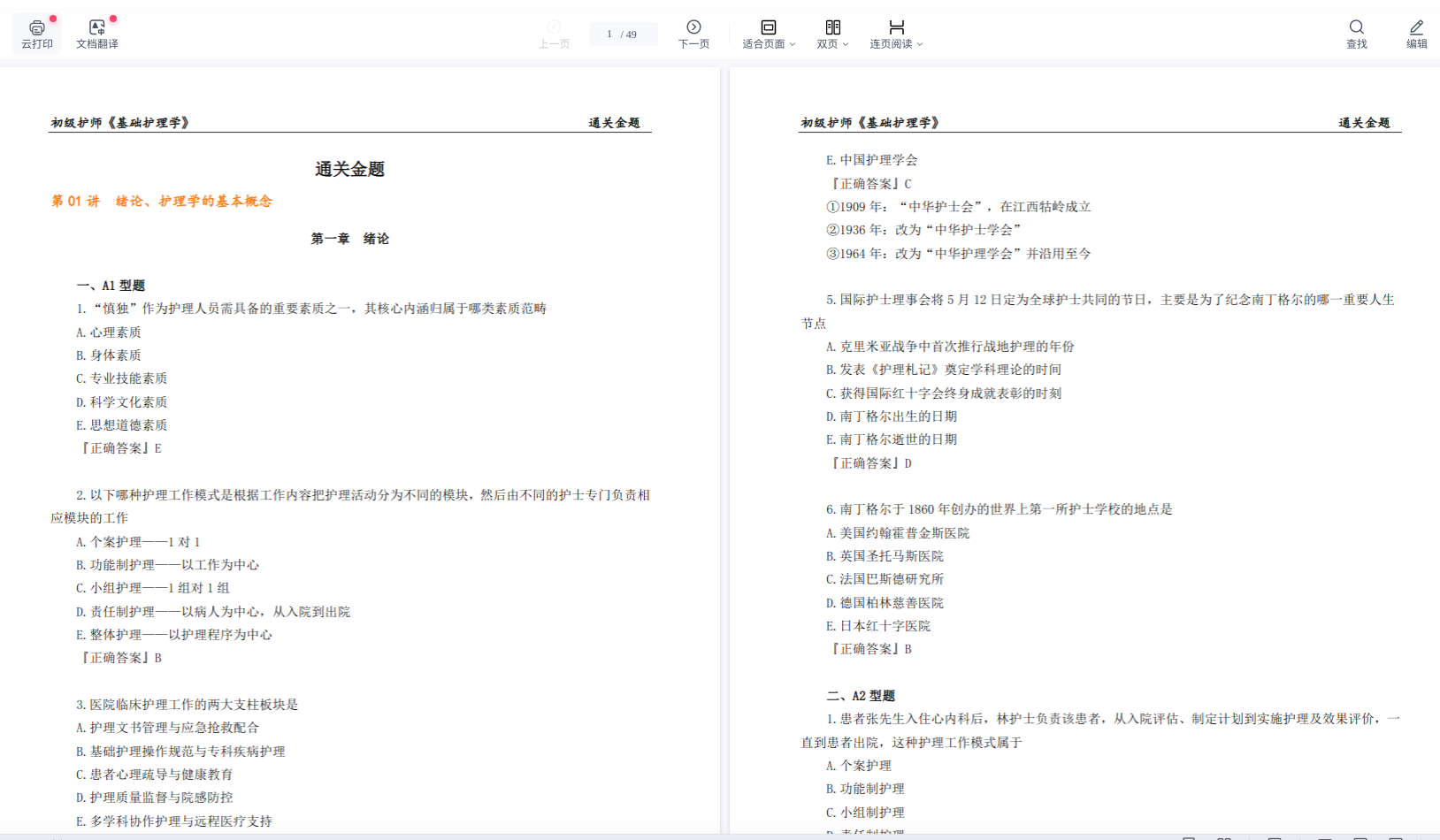Screen dimensions: 1440x840
Task: Click option E. 思想道德素质 in question 1
Action: click(x=122, y=425)
